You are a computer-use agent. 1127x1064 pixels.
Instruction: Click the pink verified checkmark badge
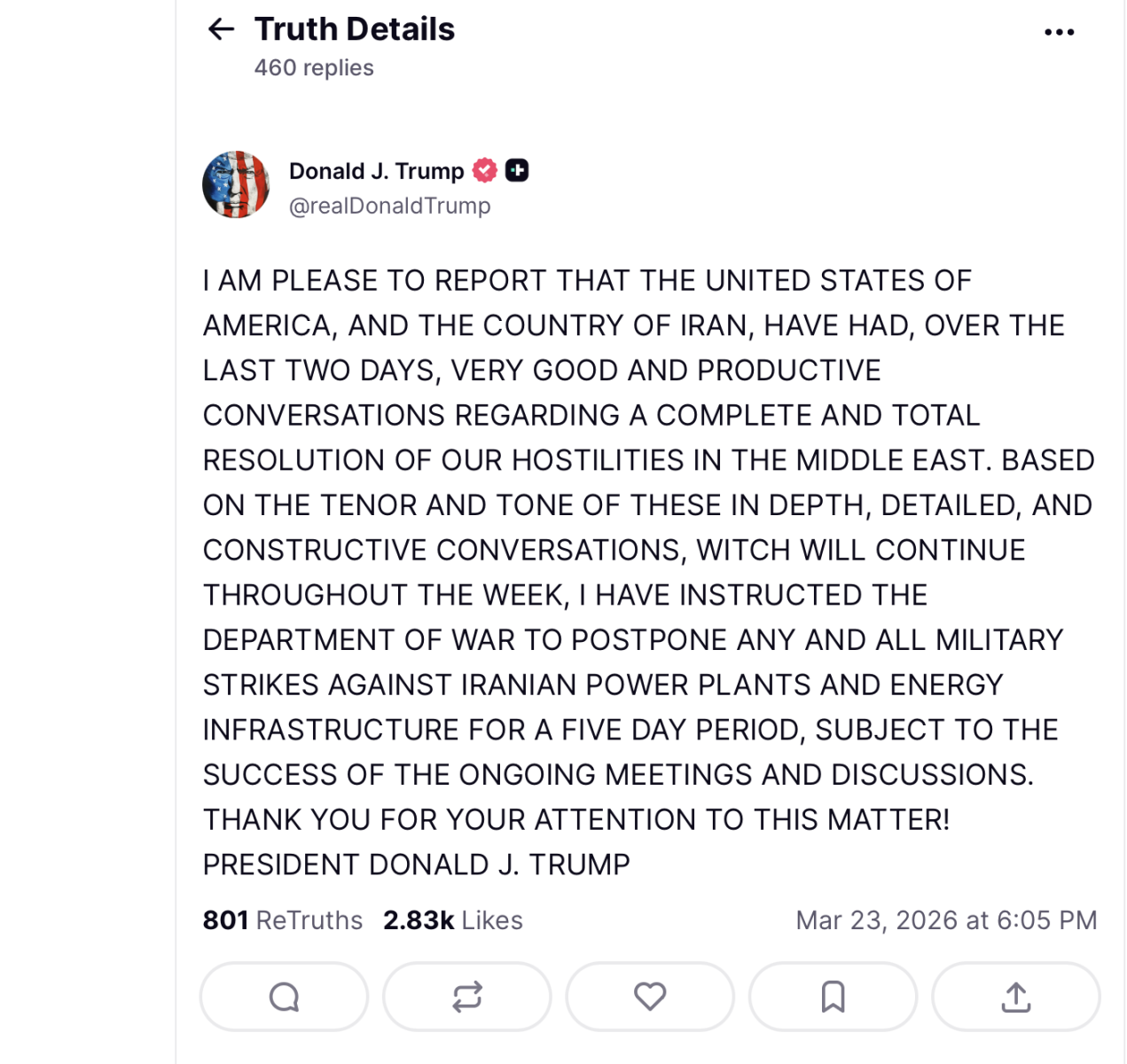click(x=483, y=169)
